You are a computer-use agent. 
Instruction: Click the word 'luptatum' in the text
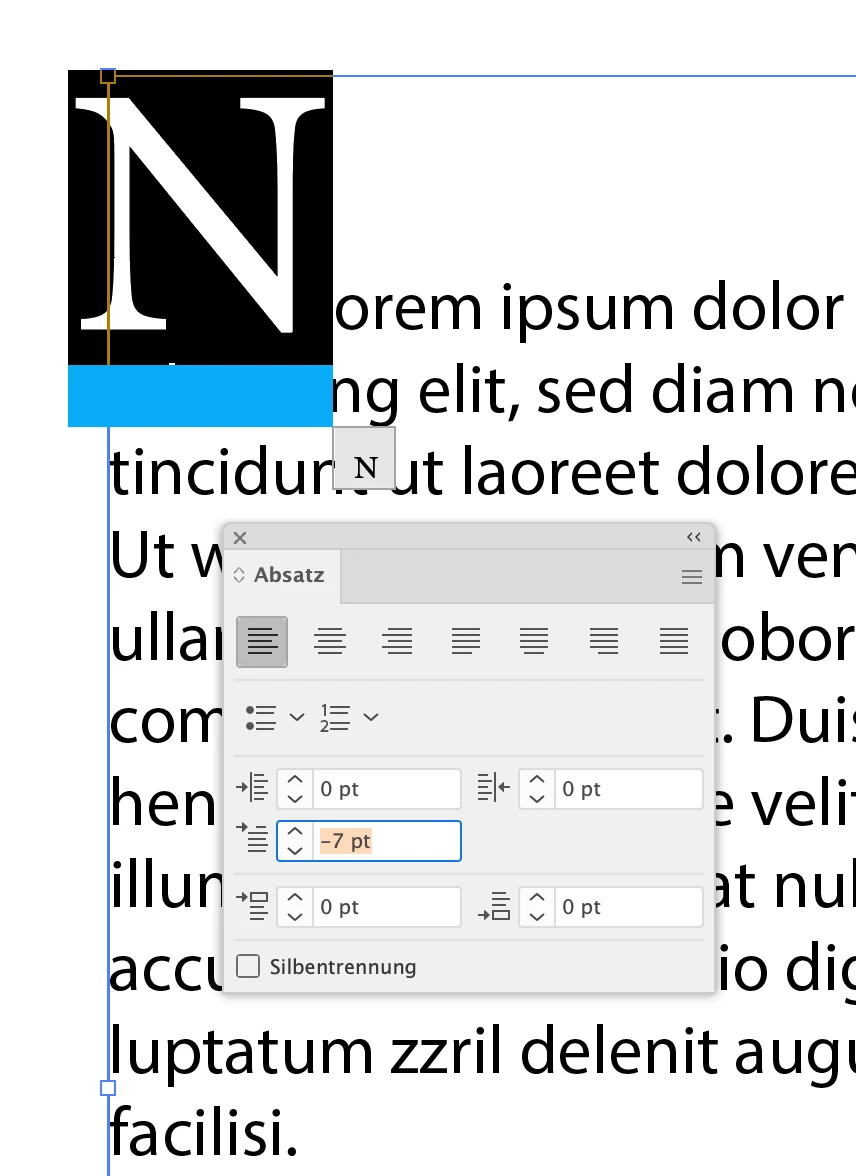[x=241, y=1054]
